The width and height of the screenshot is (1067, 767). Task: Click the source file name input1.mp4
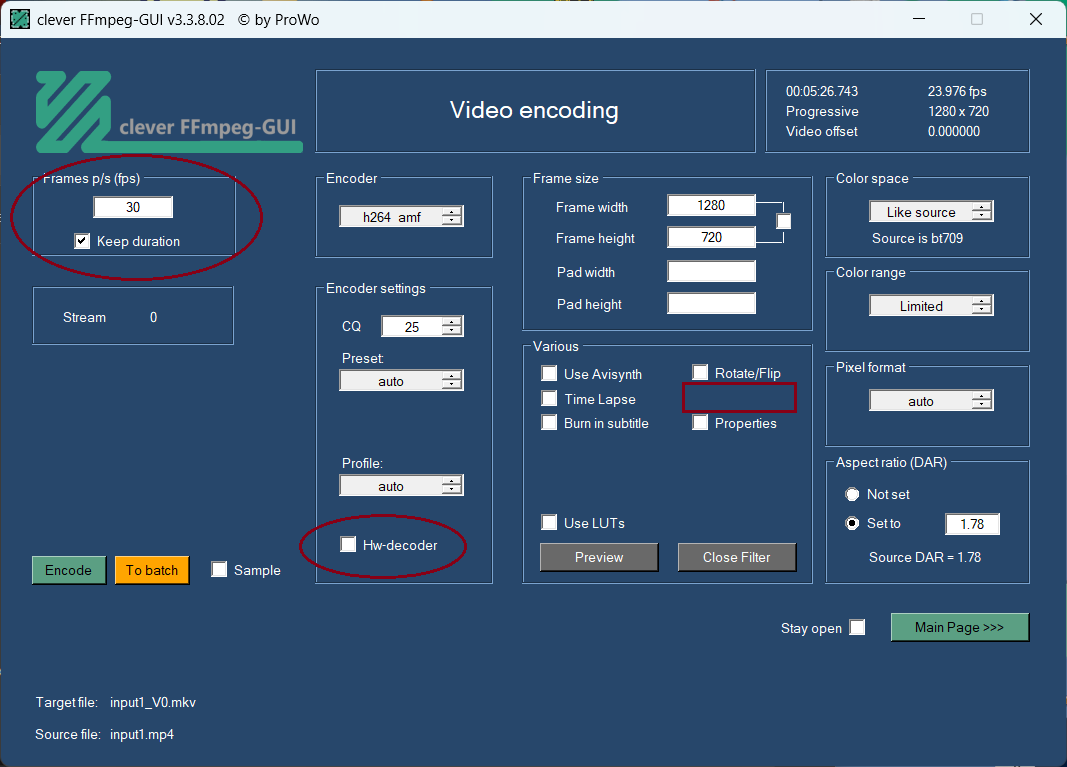pos(142,734)
